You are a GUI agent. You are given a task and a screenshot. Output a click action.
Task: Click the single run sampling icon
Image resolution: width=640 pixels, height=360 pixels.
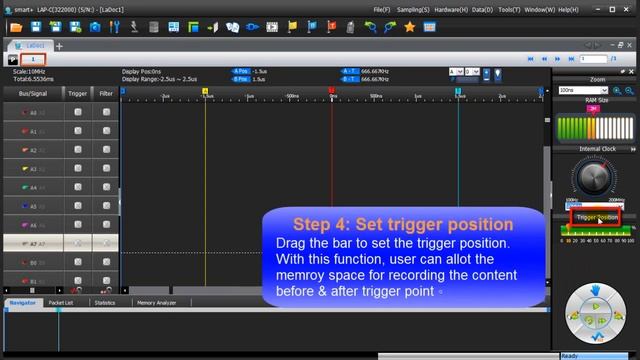134,27
